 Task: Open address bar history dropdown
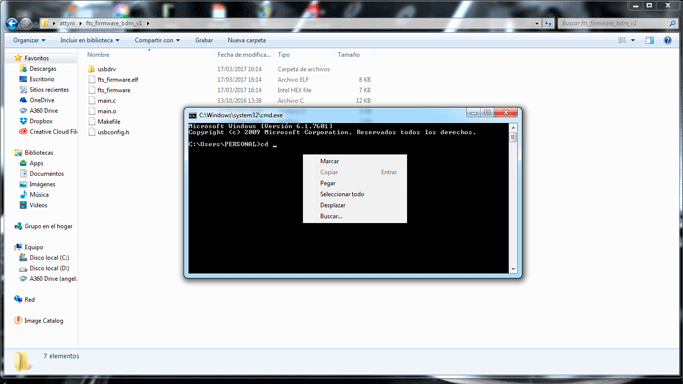pos(537,23)
